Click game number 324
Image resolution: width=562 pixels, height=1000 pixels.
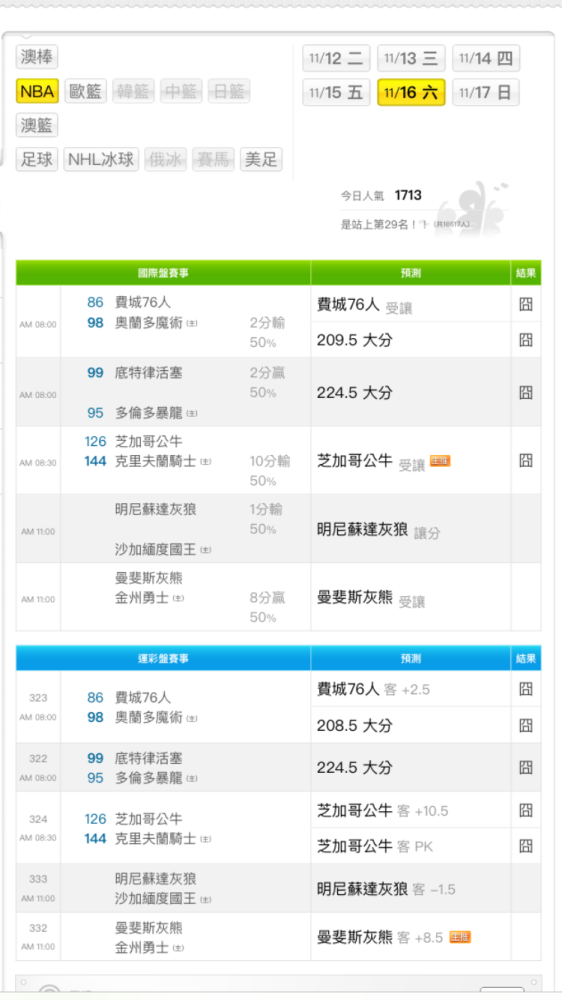pyautogui.click(x=38, y=819)
